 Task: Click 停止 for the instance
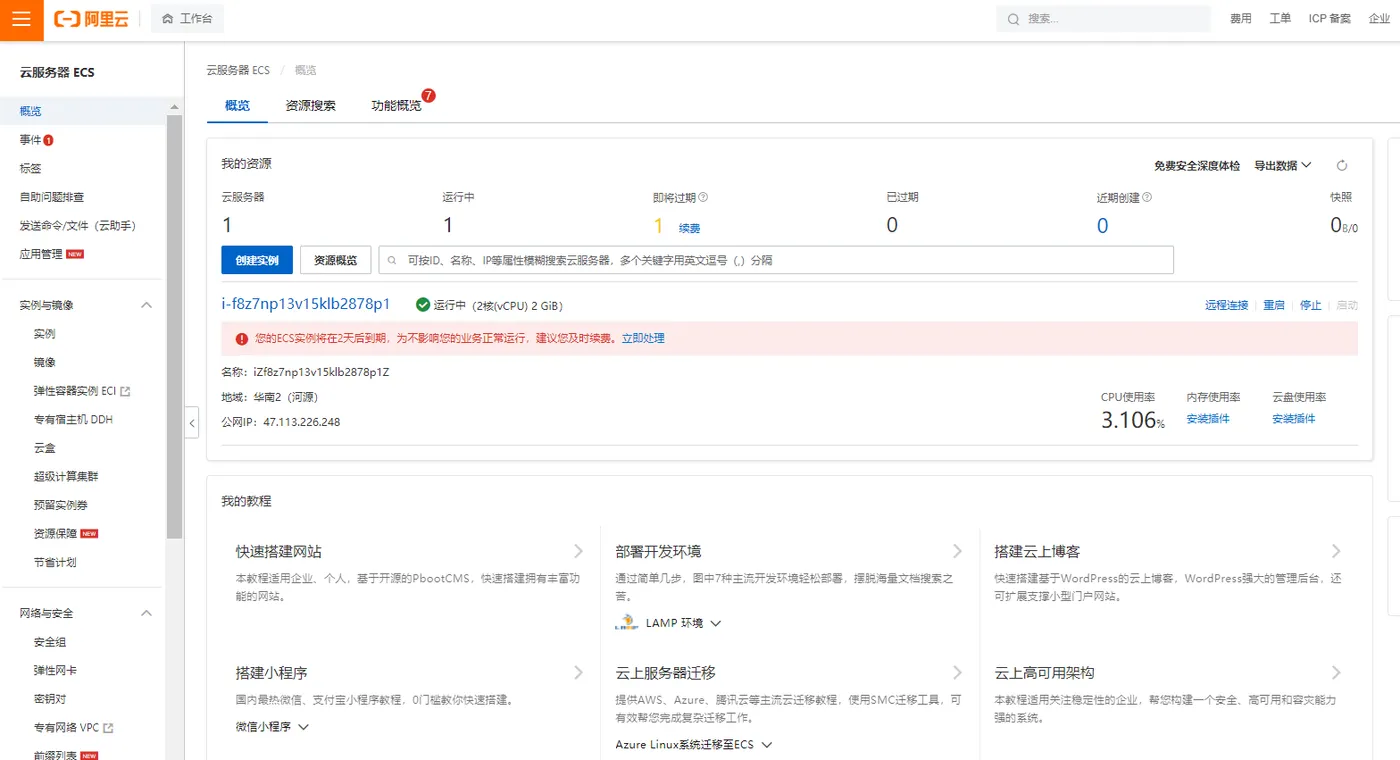pyautogui.click(x=1311, y=305)
